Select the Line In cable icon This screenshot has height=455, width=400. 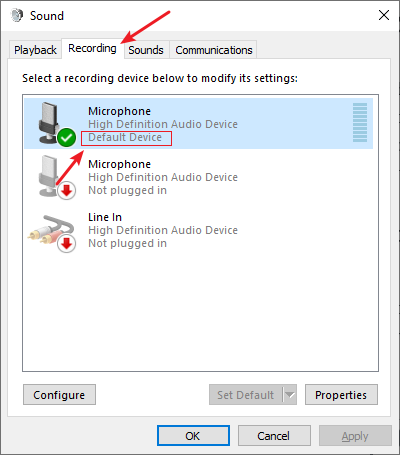pyautogui.click(x=50, y=229)
